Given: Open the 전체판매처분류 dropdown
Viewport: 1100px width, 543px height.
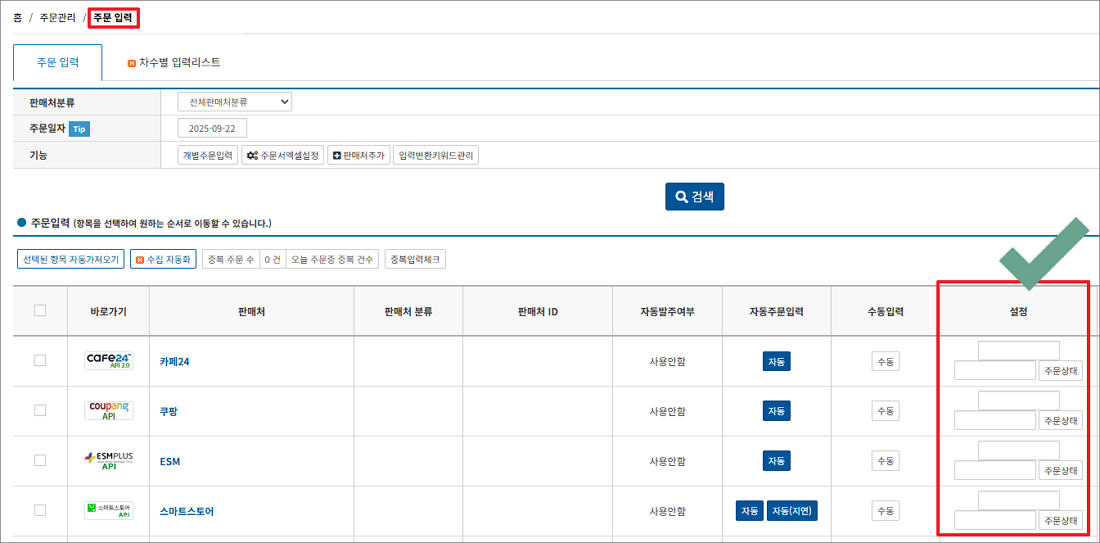Looking at the screenshot, I should click(234, 101).
